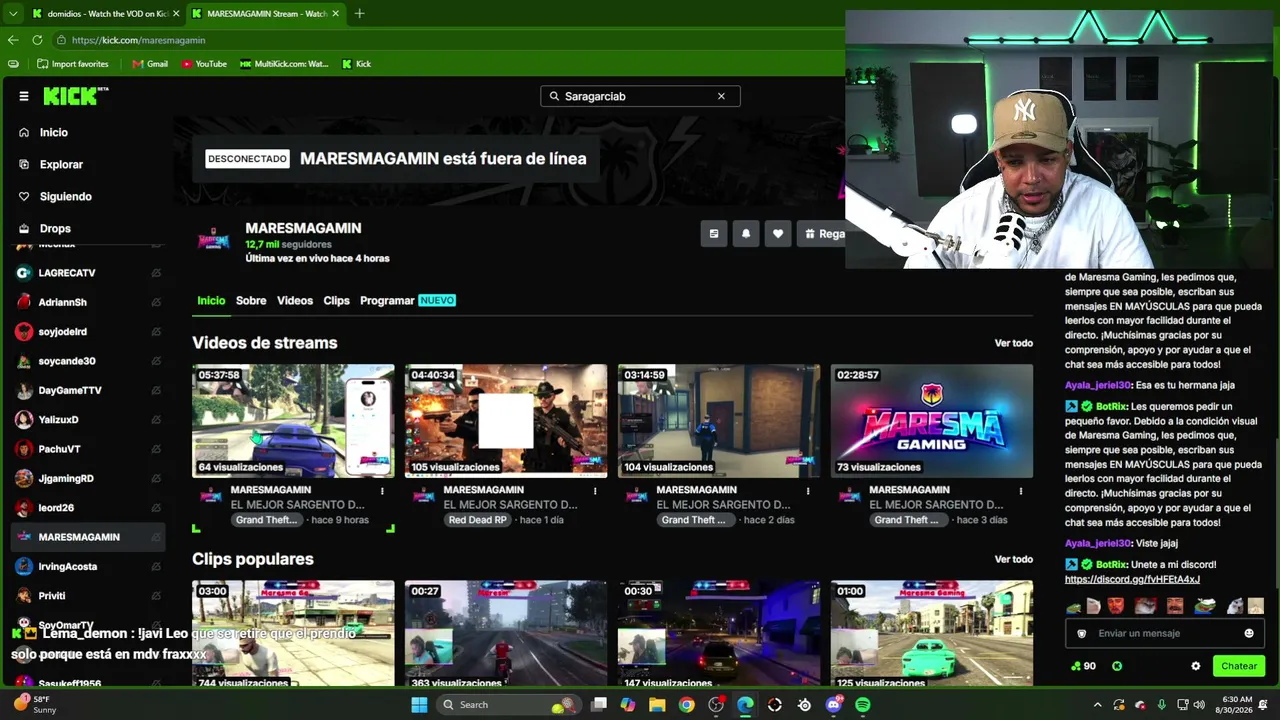Open options for the video from 2 días ago

(x=808, y=491)
